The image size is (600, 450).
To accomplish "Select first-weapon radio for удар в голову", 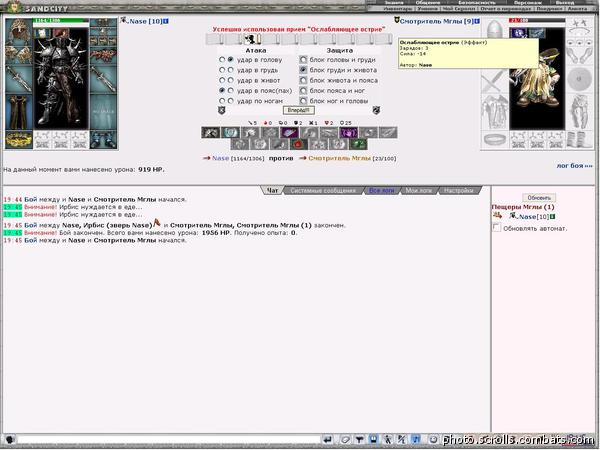I will [x=222, y=60].
